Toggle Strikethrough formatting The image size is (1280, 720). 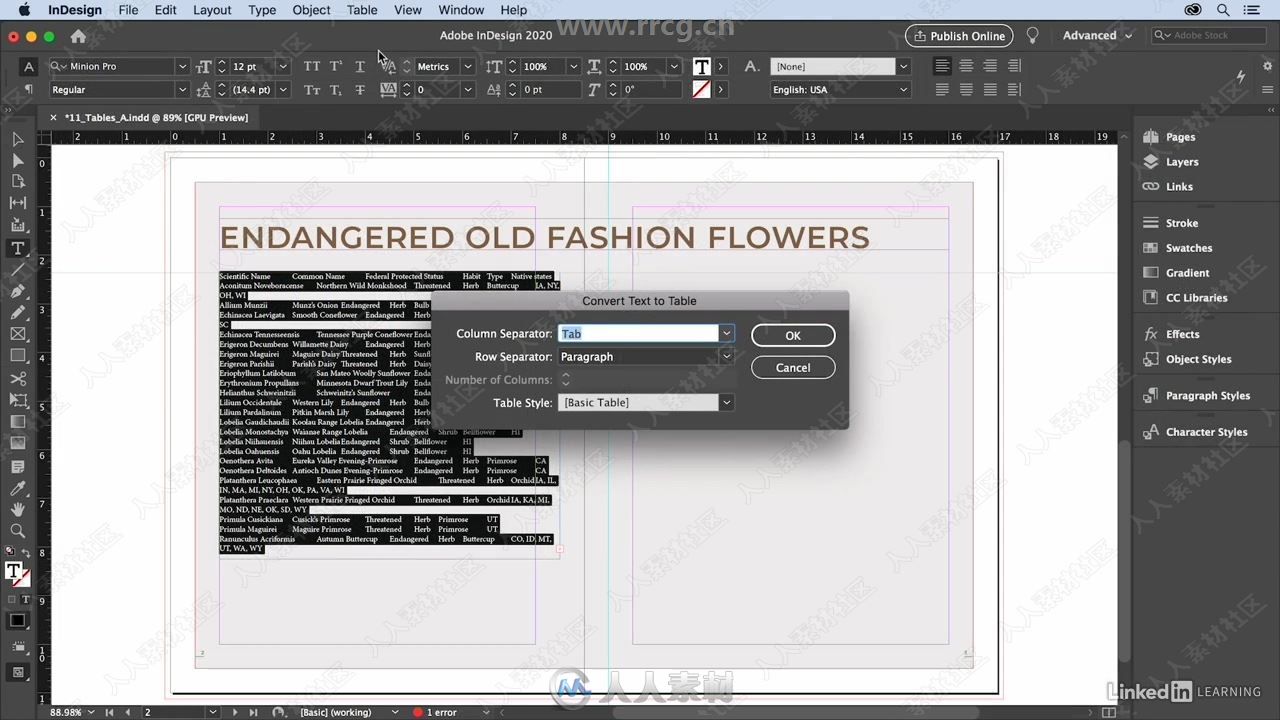click(x=360, y=90)
